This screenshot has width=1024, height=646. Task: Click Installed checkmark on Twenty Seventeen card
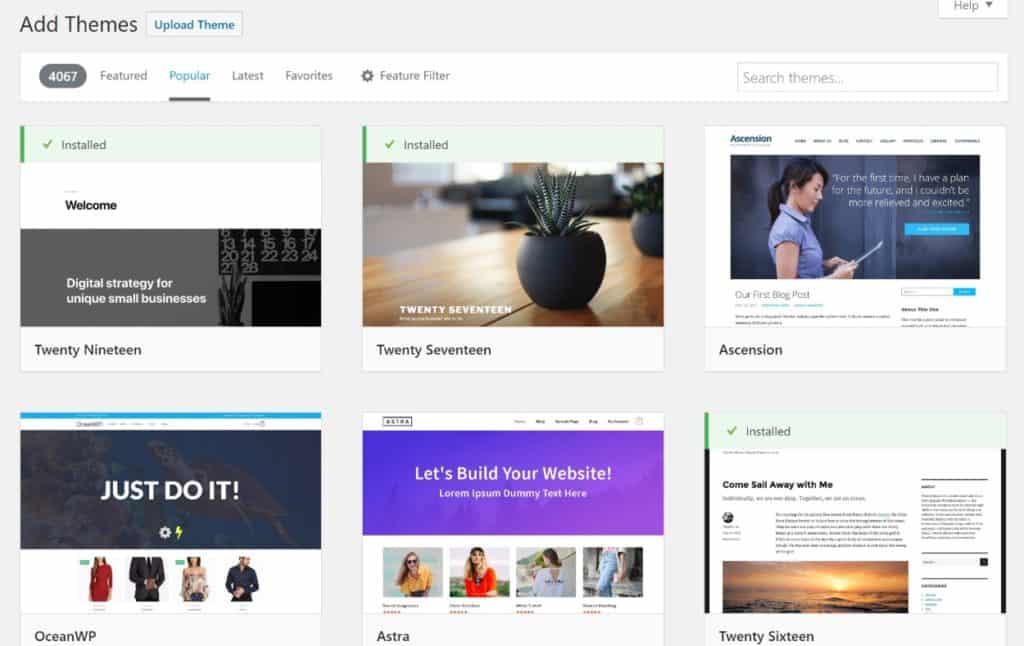[389, 144]
